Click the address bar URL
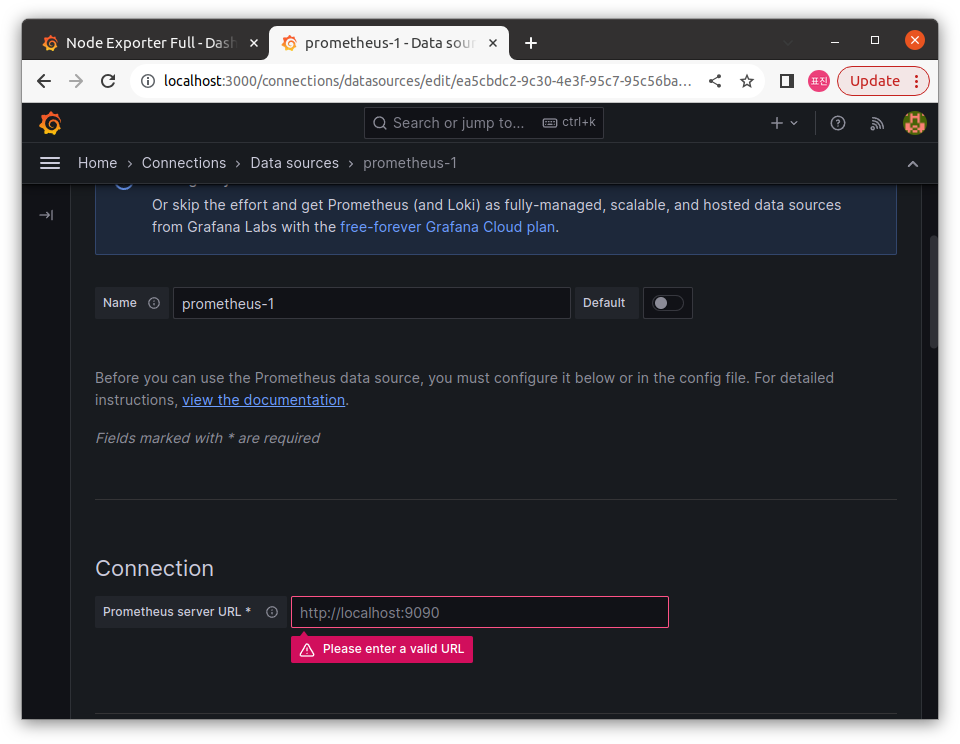 [427, 81]
